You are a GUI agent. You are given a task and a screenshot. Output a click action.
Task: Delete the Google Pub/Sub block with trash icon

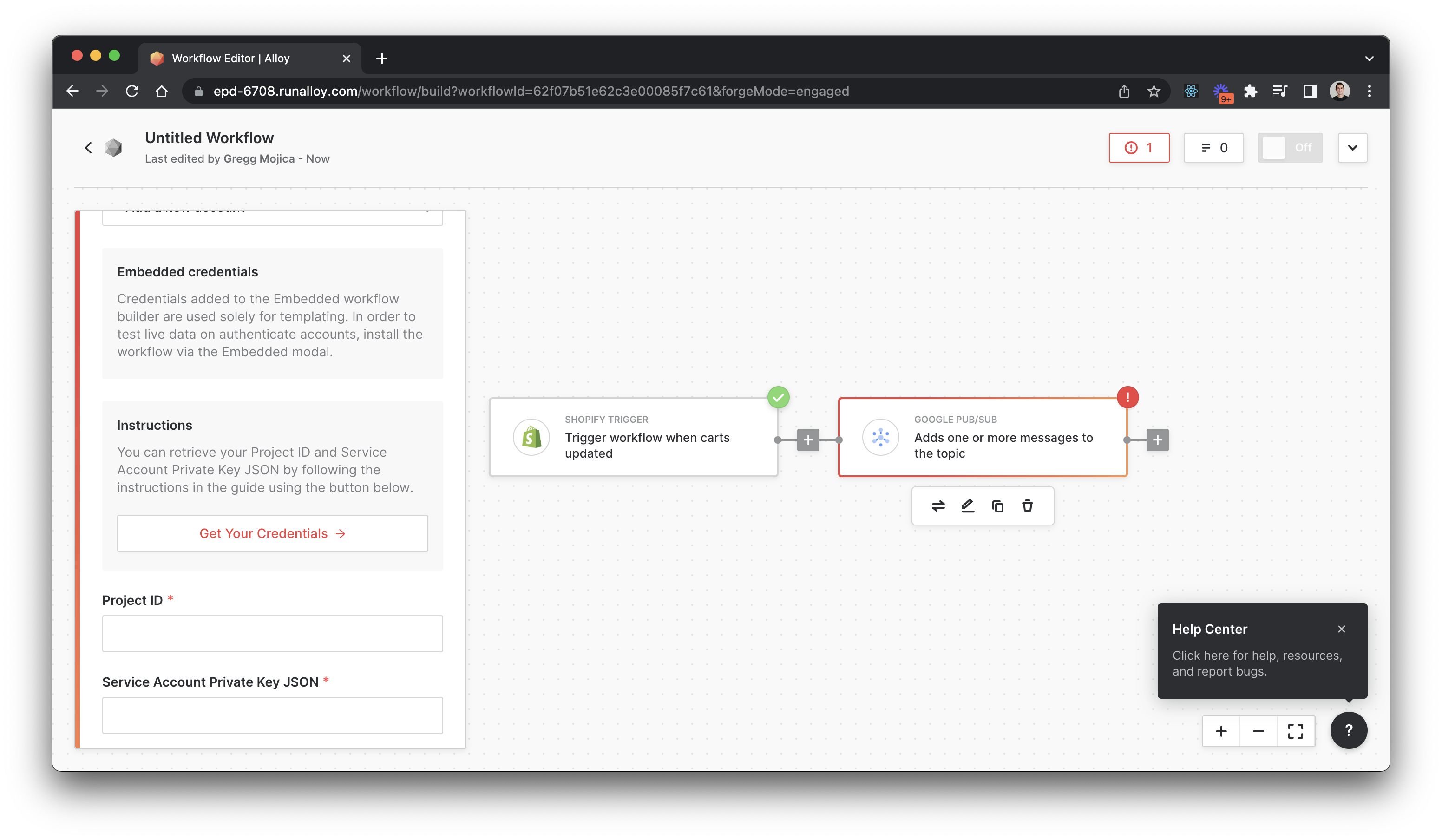[1028, 506]
